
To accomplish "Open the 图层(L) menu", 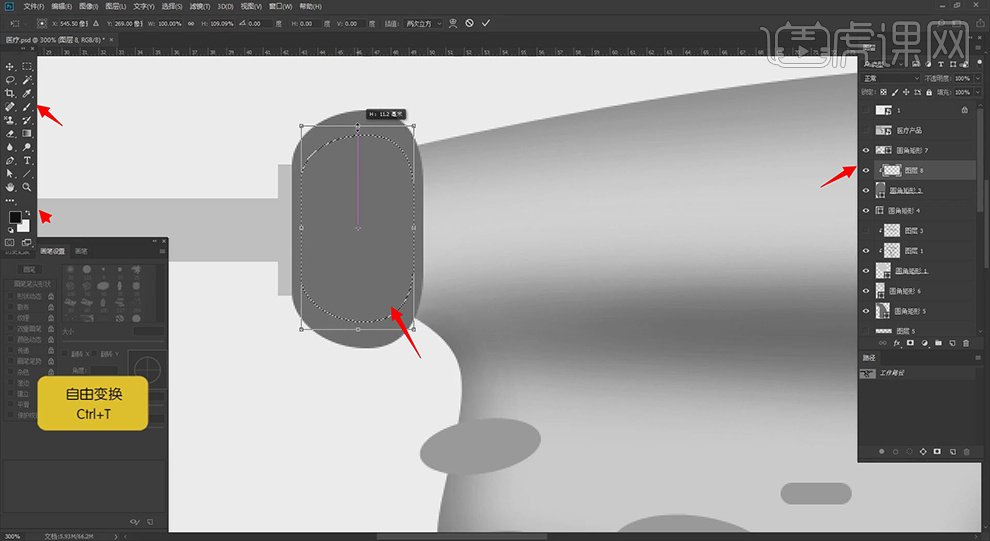I will (x=116, y=6).
